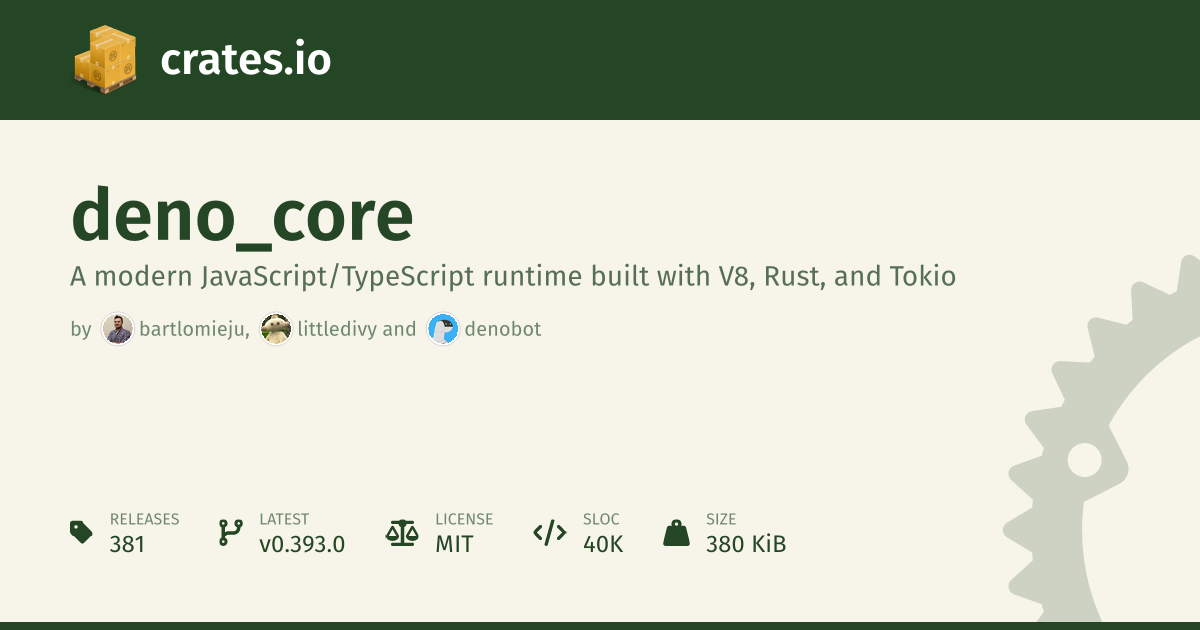Image resolution: width=1200 pixels, height=630 pixels.
Task: Click the 381 releases count
Action: click(127, 545)
